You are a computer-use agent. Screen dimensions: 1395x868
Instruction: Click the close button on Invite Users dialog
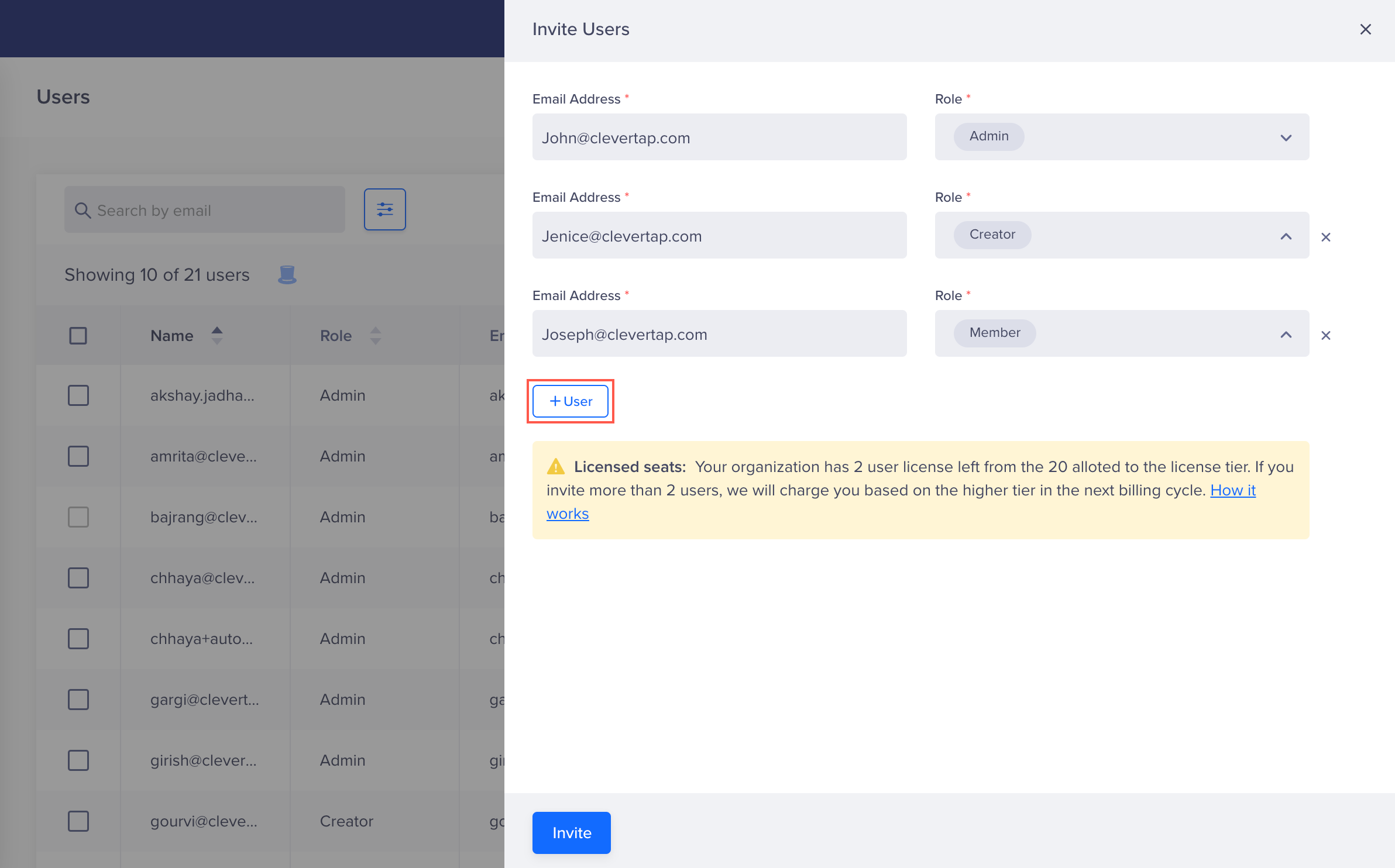pyautogui.click(x=1365, y=29)
